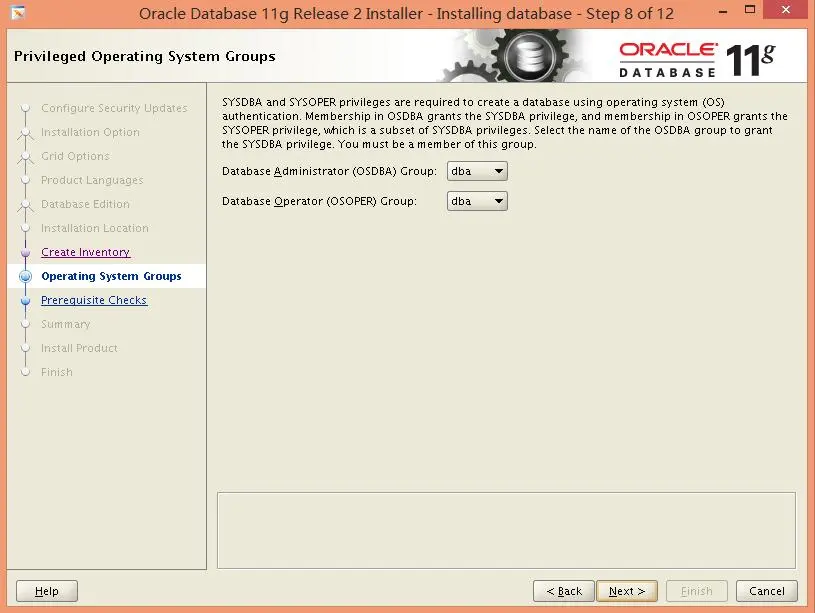The width and height of the screenshot is (815, 613).
Task: Click the Grid Options step
Action: point(75,156)
